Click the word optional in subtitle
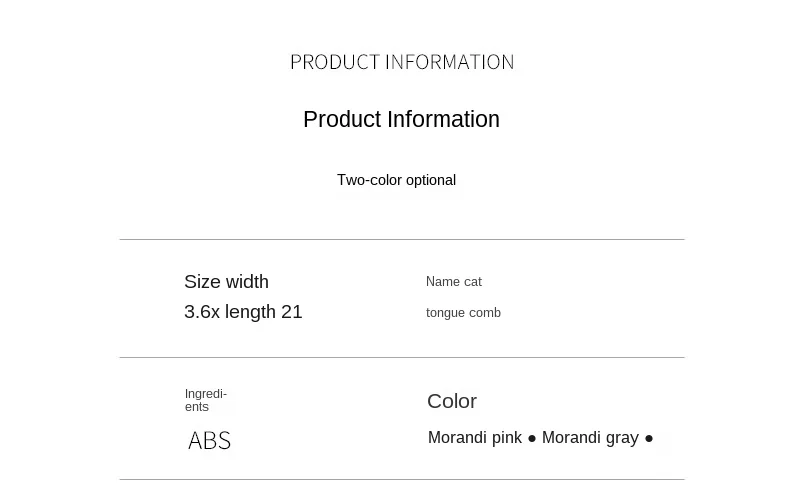The image size is (790, 504). coord(431,180)
